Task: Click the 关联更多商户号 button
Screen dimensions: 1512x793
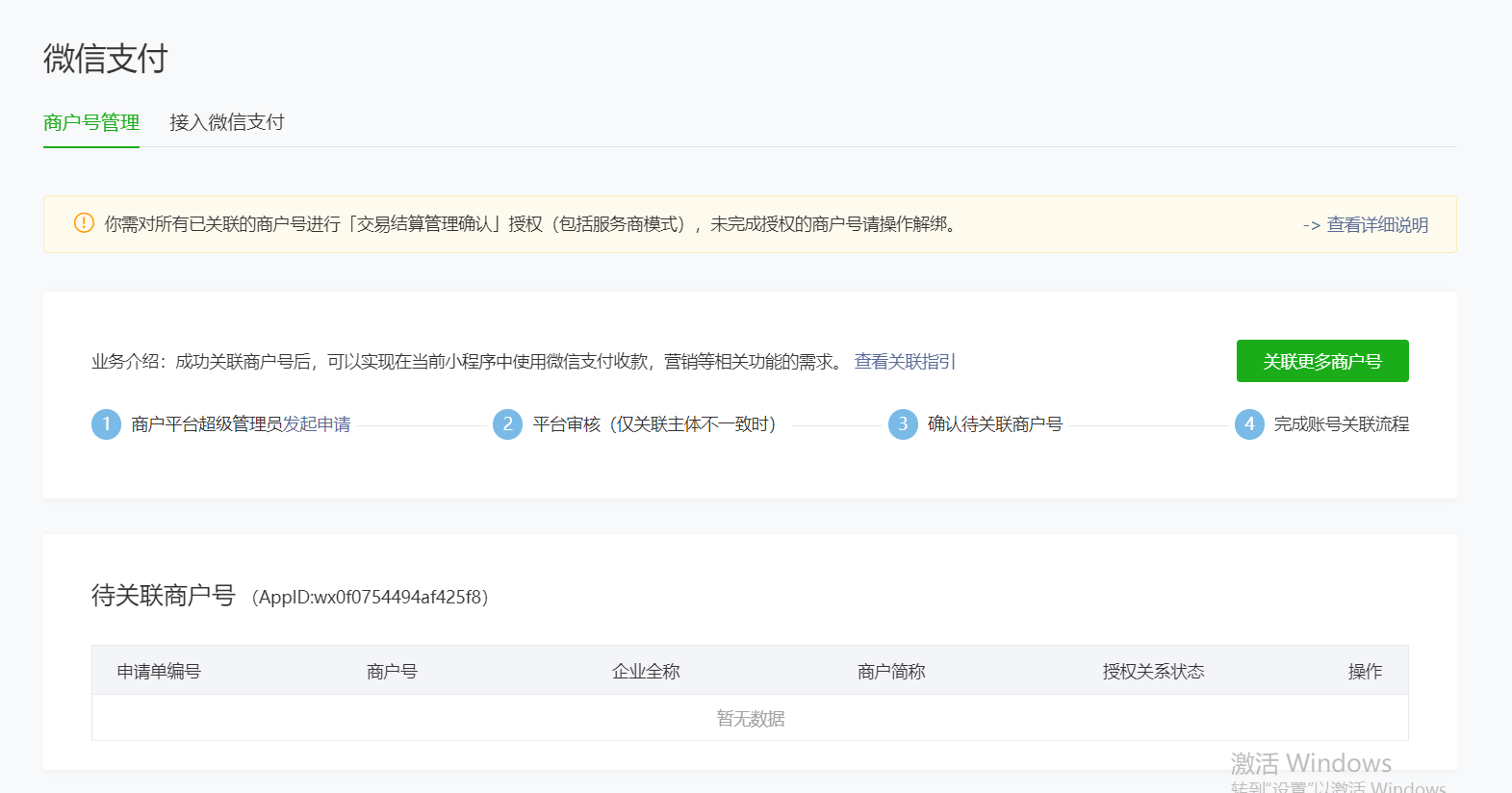Action: 1322,361
